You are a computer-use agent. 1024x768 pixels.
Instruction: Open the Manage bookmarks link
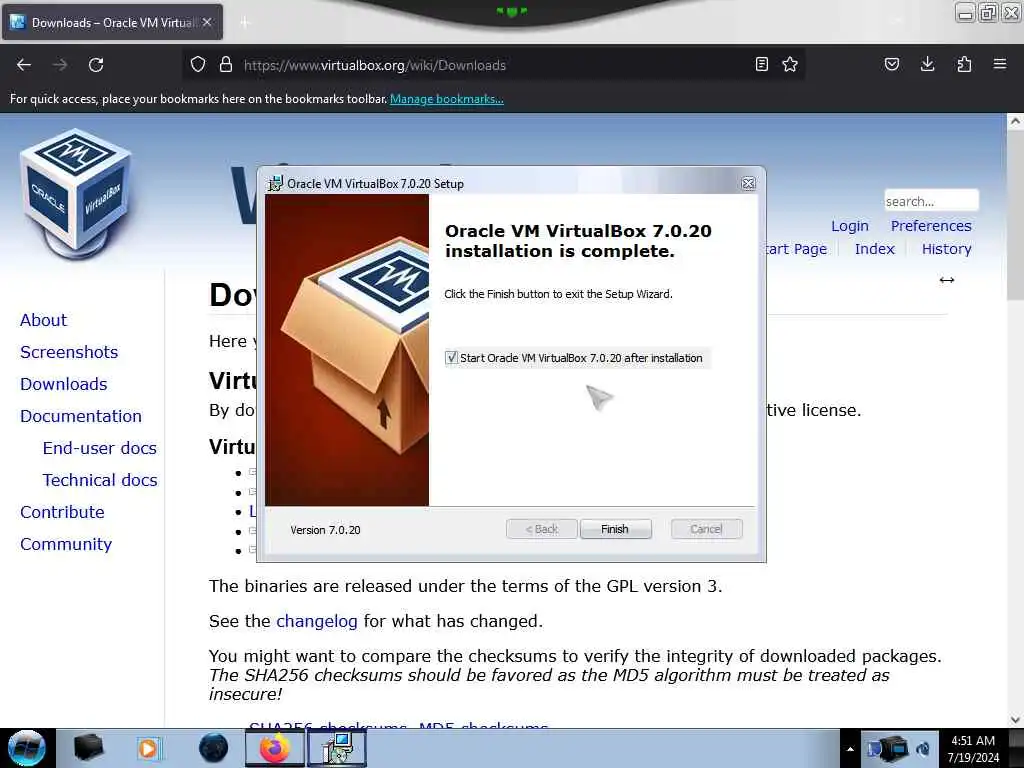(x=447, y=99)
